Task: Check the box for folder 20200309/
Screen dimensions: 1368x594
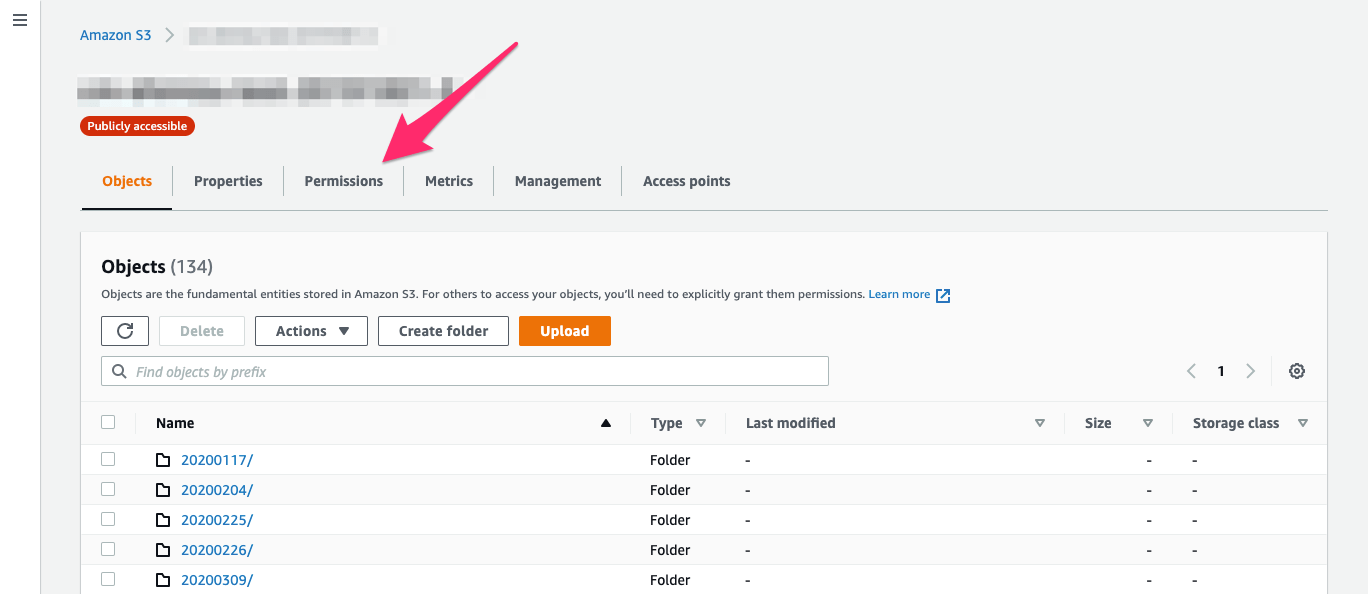Action: [108, 578]
